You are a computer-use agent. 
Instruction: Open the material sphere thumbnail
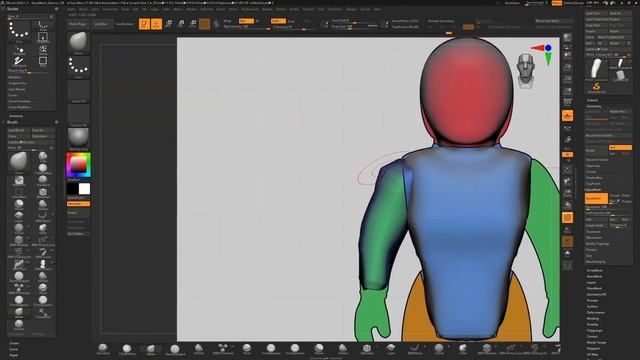tap(78, 139)
